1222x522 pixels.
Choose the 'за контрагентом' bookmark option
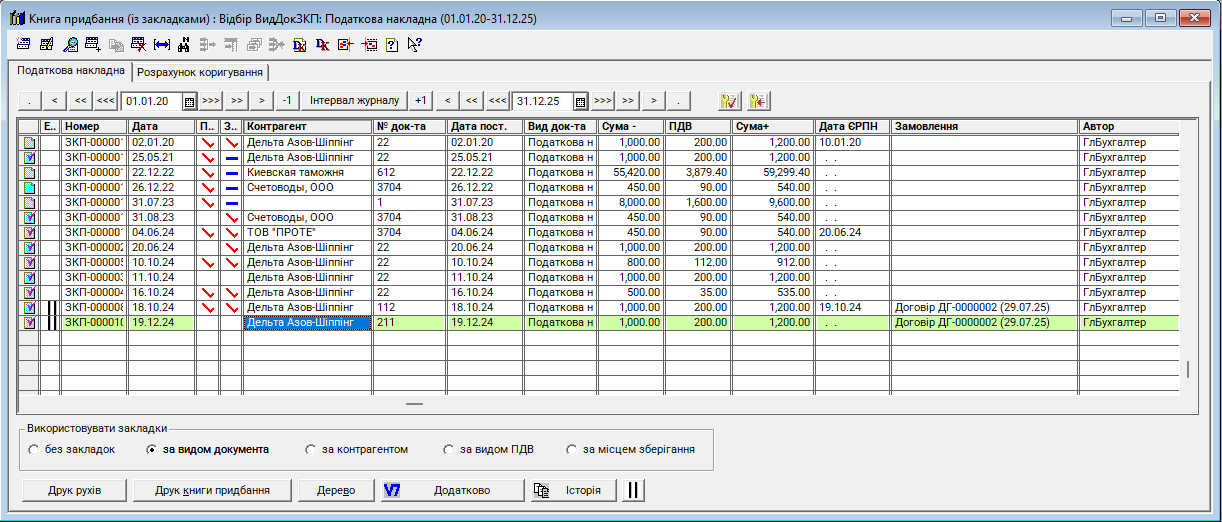pyautogui.click(x=311, y=450)
